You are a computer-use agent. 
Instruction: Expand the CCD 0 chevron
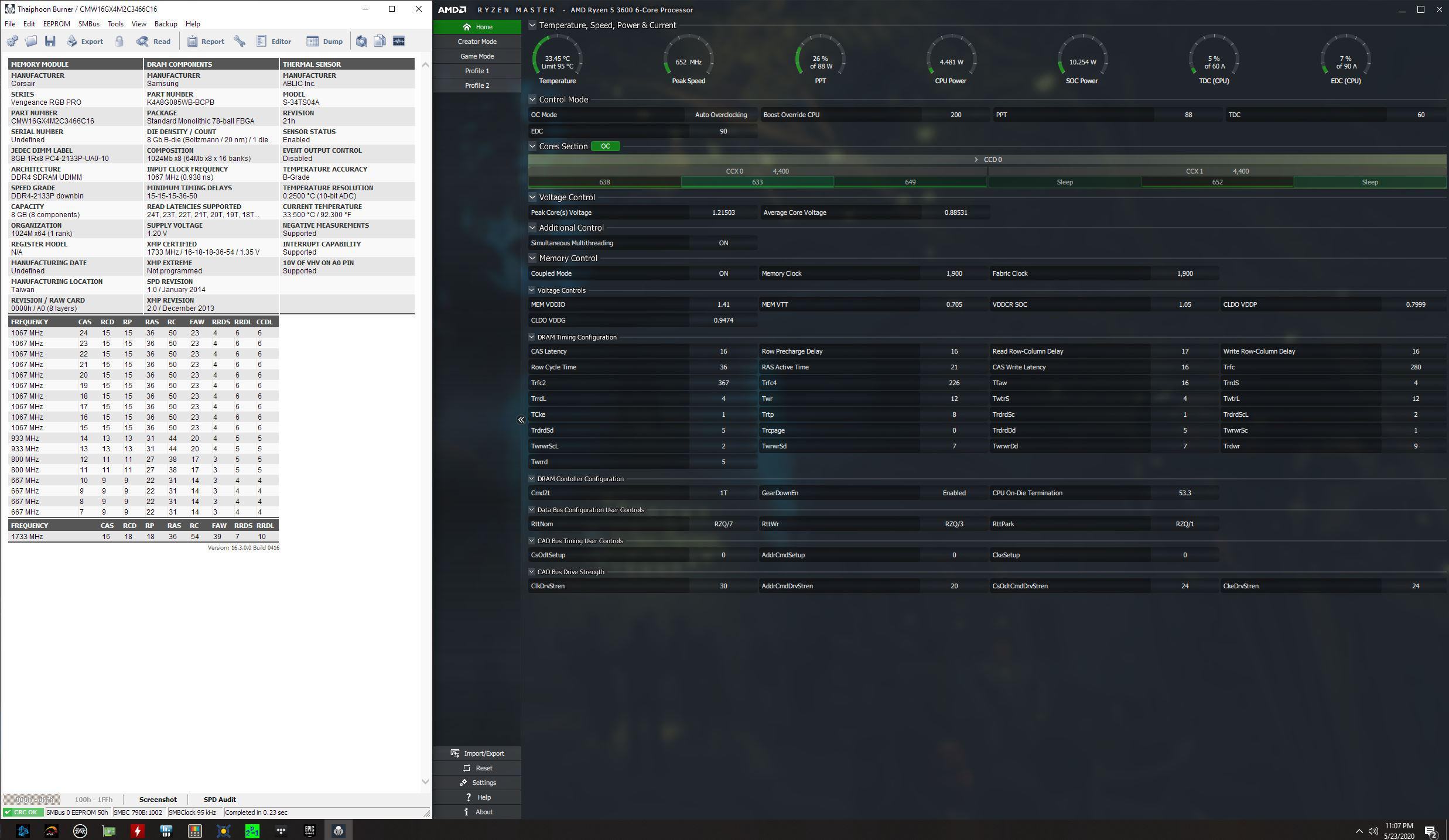(x=976, y=159)
